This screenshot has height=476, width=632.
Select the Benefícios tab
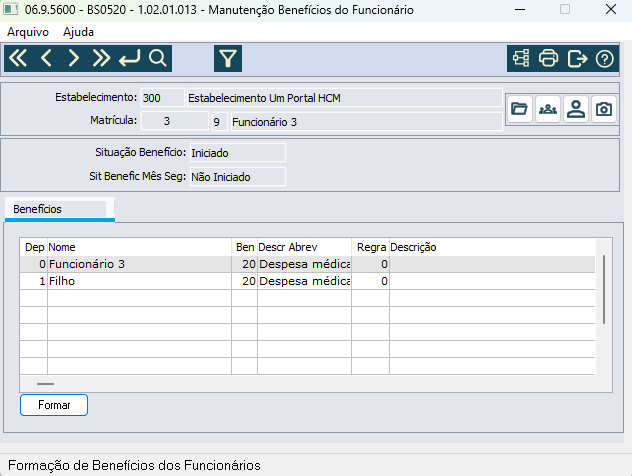coord(60,209)
